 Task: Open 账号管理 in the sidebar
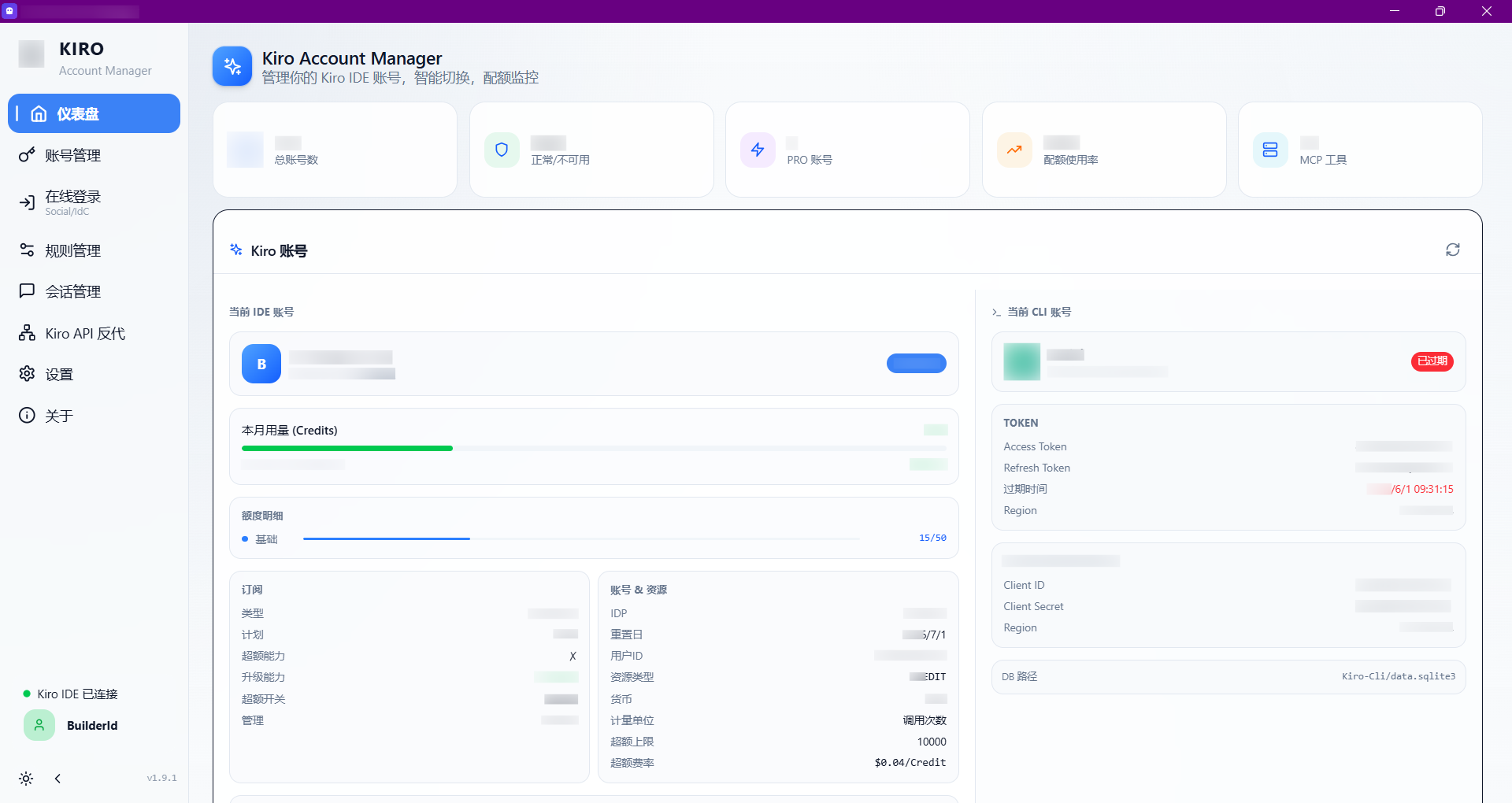click(94, 155)
